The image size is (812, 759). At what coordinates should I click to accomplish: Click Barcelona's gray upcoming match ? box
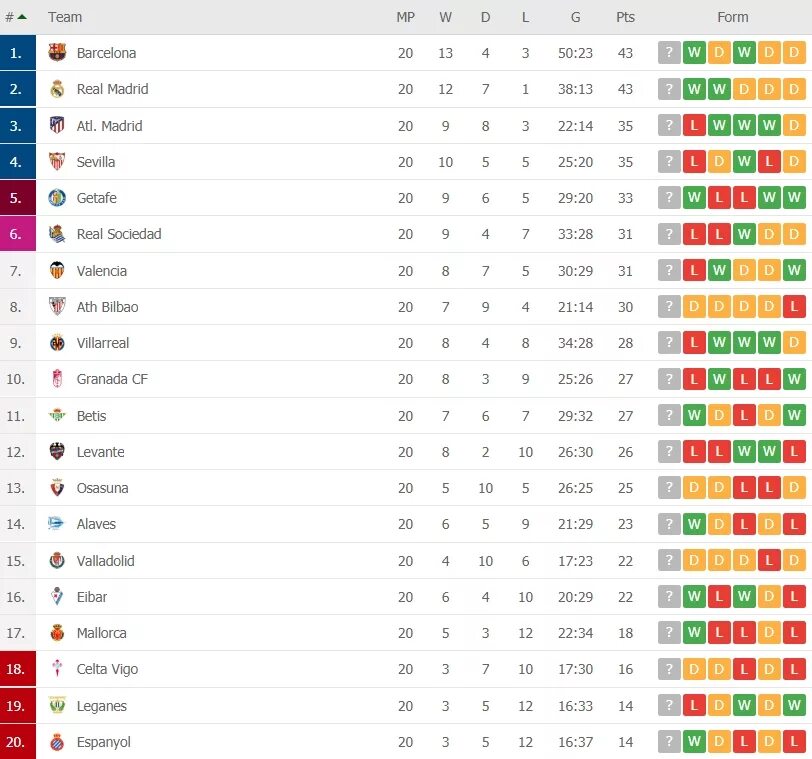tap(669, 53)
